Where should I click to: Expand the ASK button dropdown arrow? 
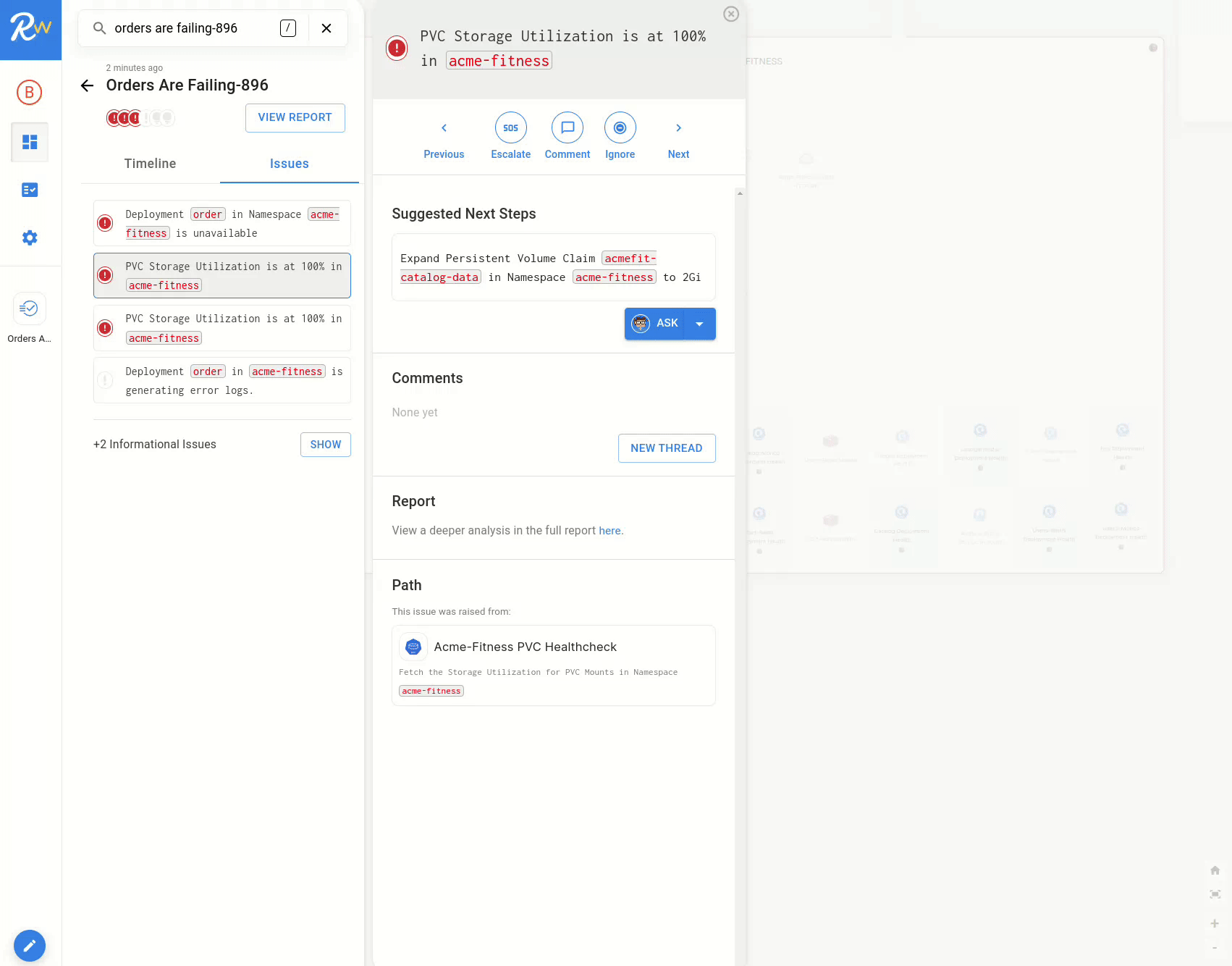(x=699, y=324)
